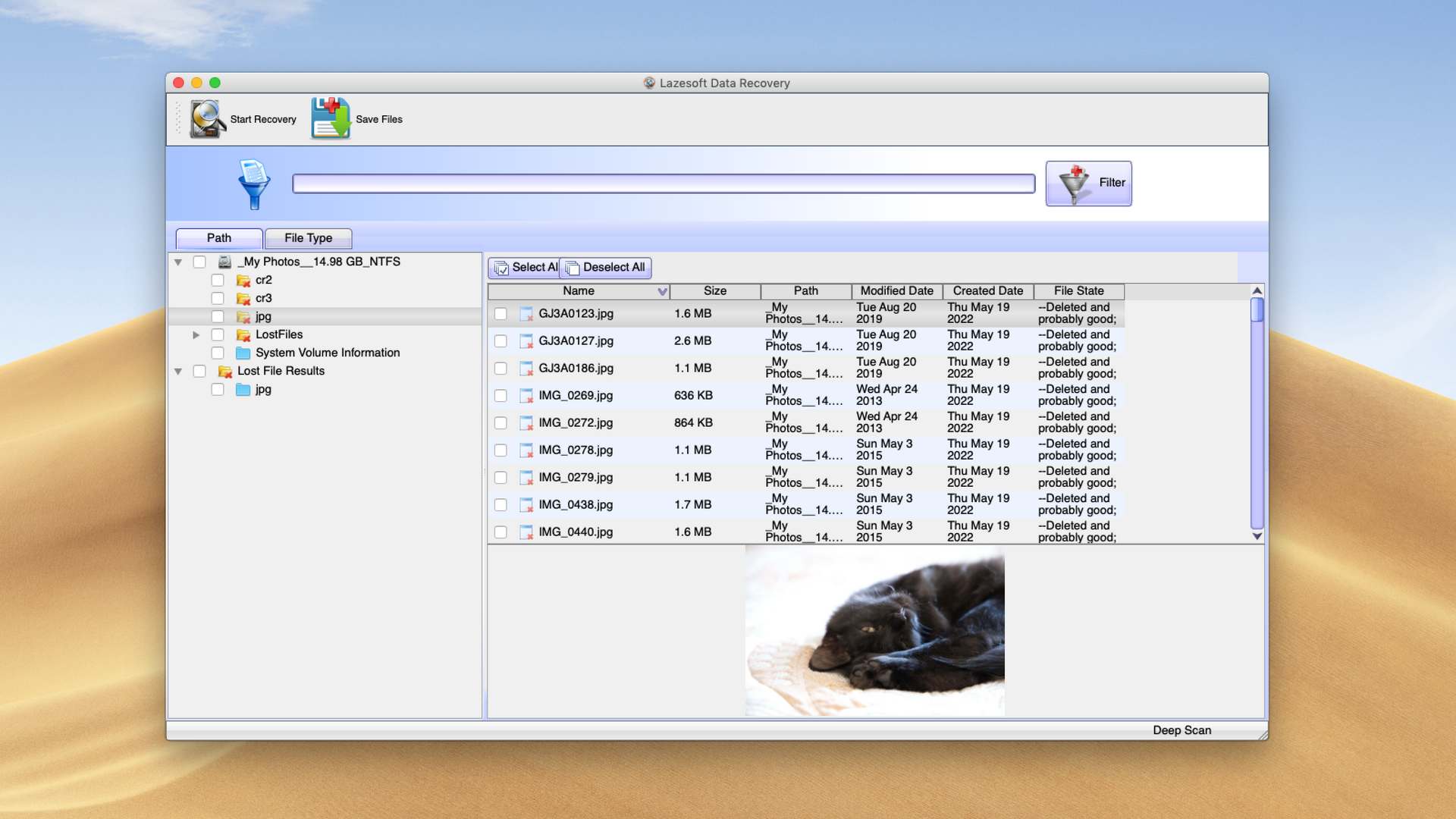Click the Start Recovery magnifier icon

[207, 119]
